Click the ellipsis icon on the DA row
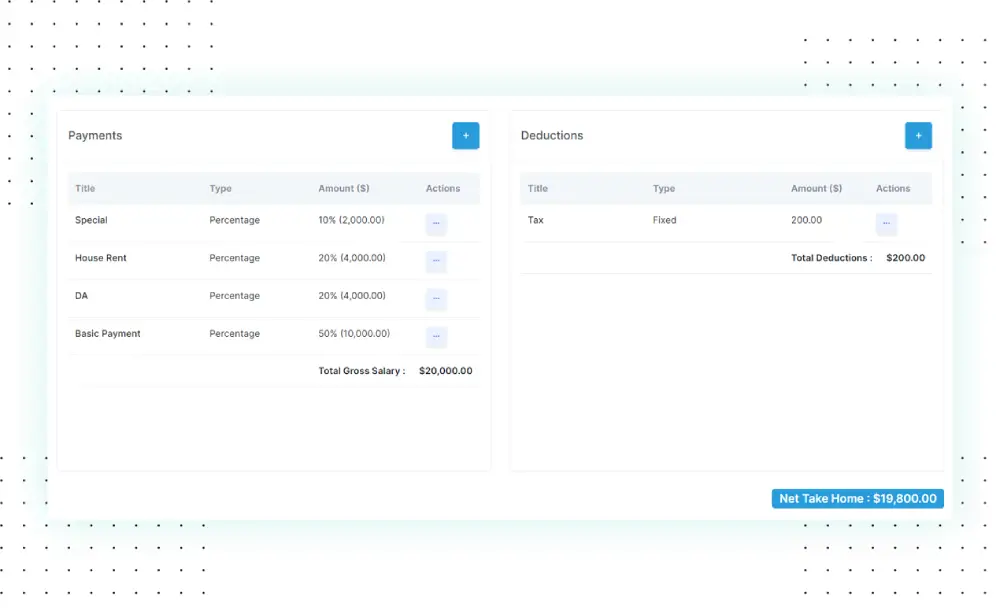The height and width of the screenshot is (614, 1000). (x=435, y=298)
